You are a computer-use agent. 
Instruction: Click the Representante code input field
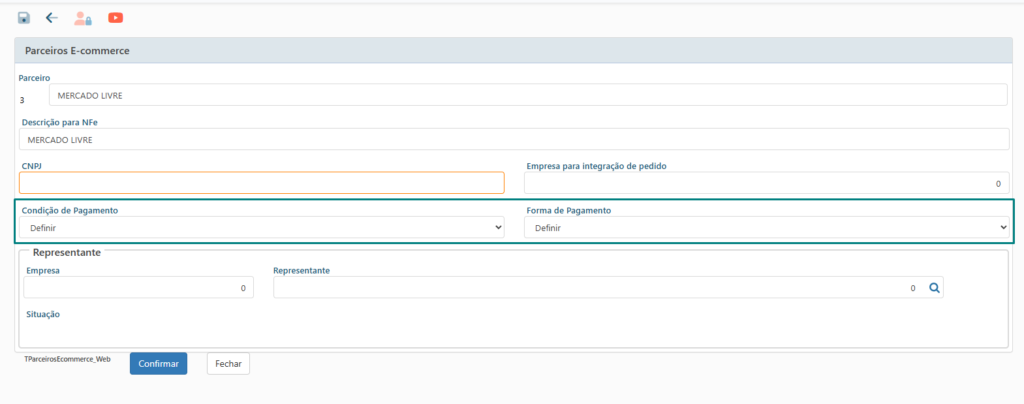point(597,288)
